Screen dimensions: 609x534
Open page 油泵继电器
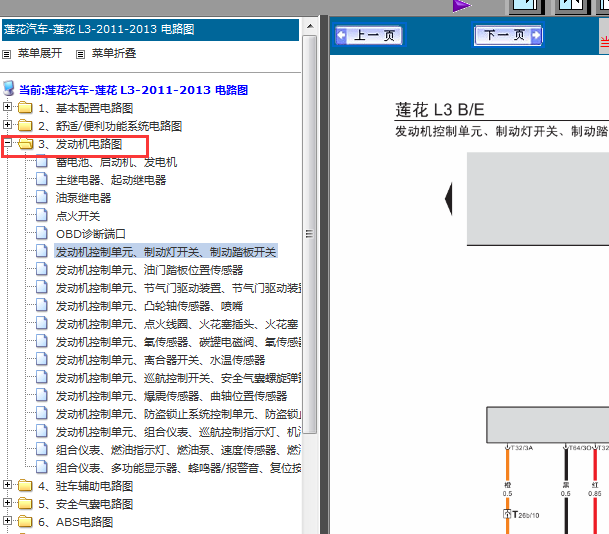(x=83, y=198)
